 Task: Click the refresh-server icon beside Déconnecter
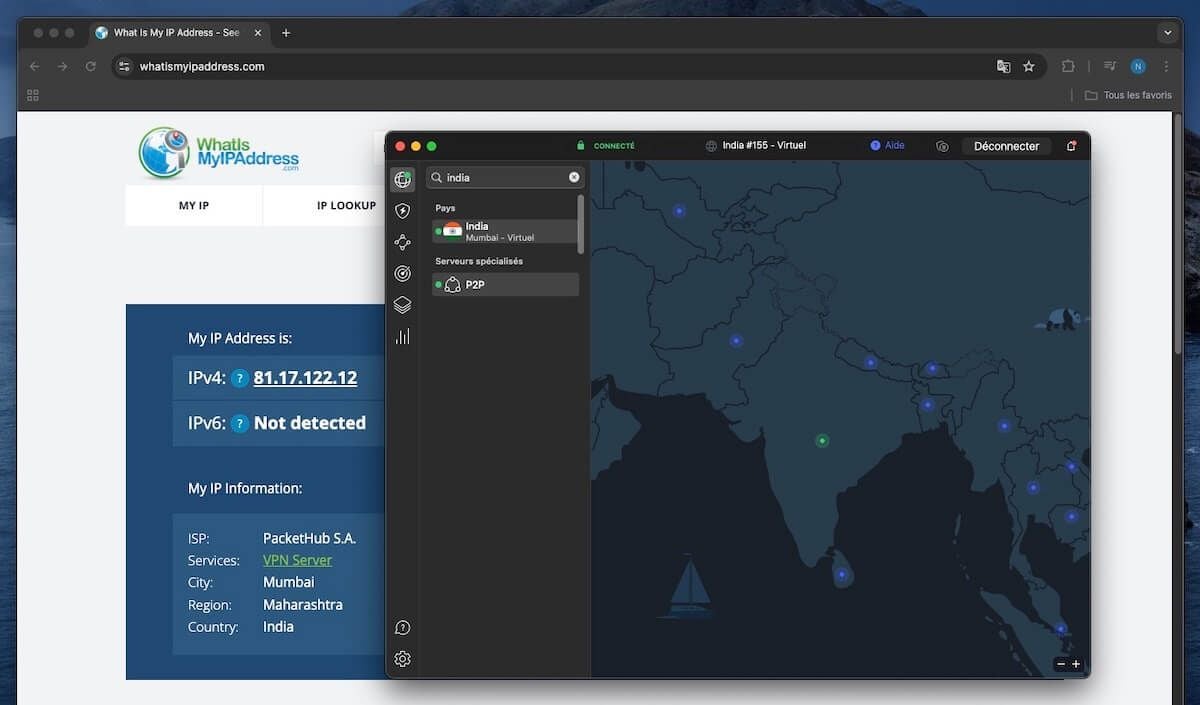tap(942, 146)
